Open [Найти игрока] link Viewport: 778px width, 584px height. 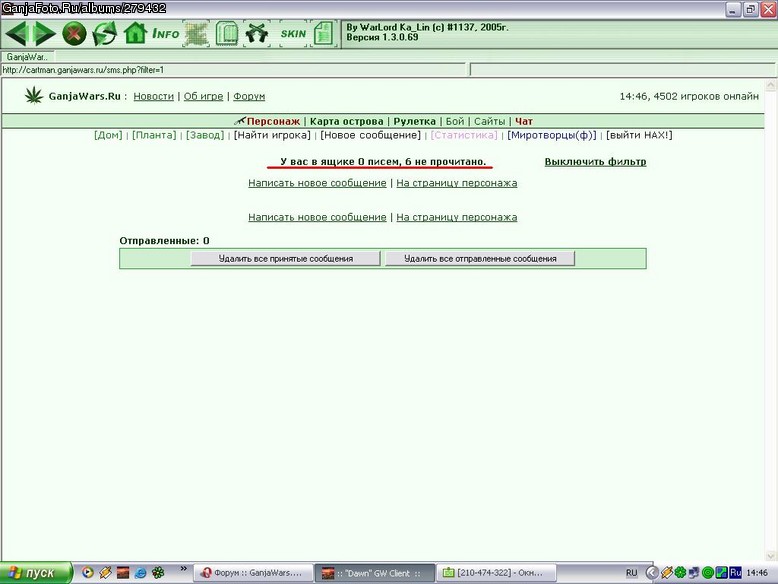tap(272, 135)
